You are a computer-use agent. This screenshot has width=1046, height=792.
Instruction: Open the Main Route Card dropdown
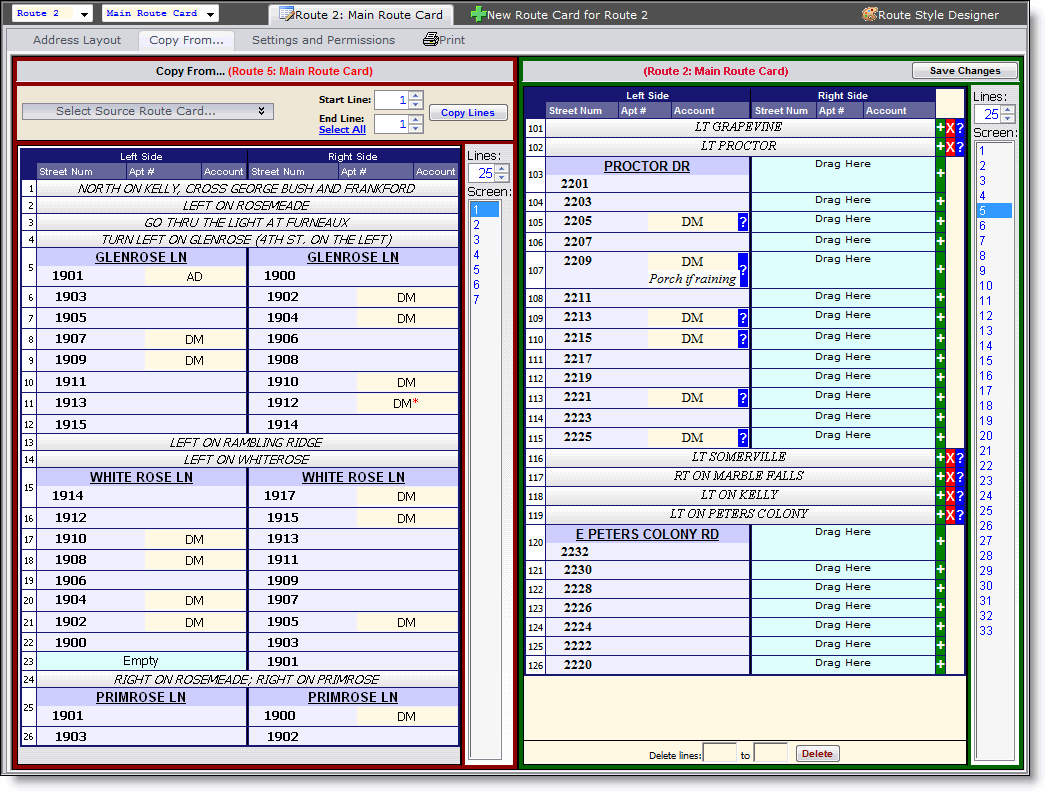click(160, 14)
